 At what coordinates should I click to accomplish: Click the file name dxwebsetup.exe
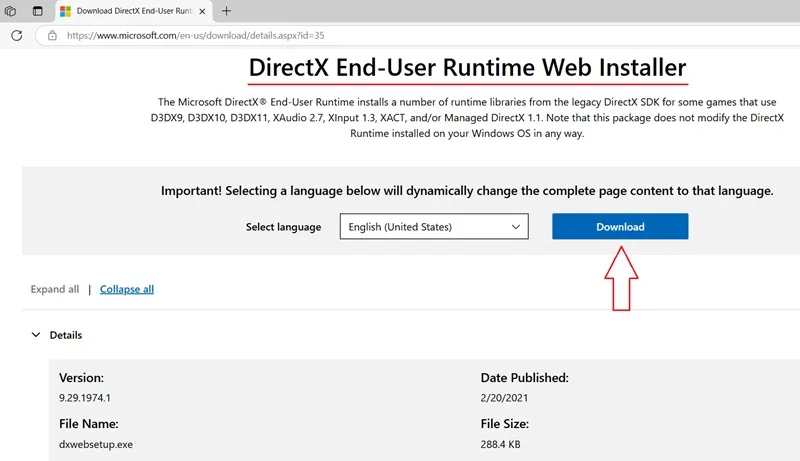tap(96, 444)
